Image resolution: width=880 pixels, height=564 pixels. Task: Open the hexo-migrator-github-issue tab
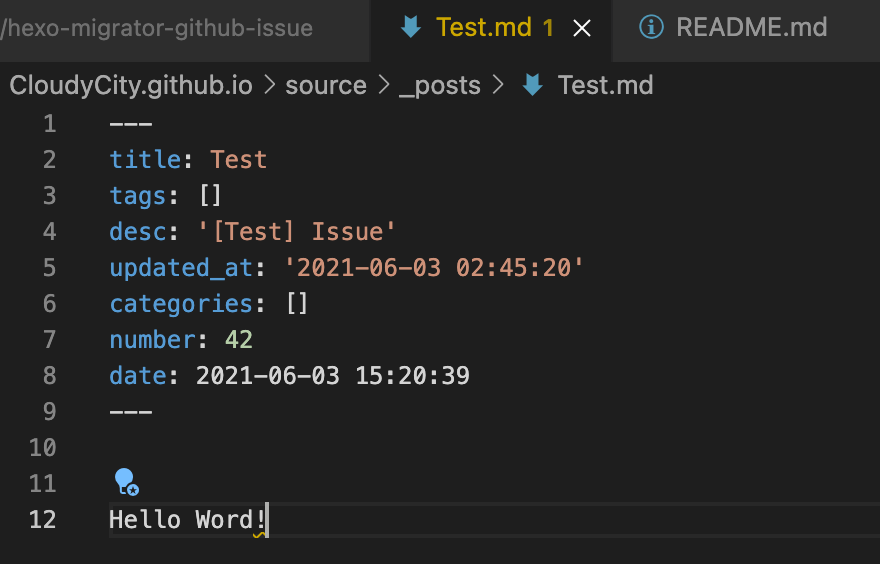point(157,27)
